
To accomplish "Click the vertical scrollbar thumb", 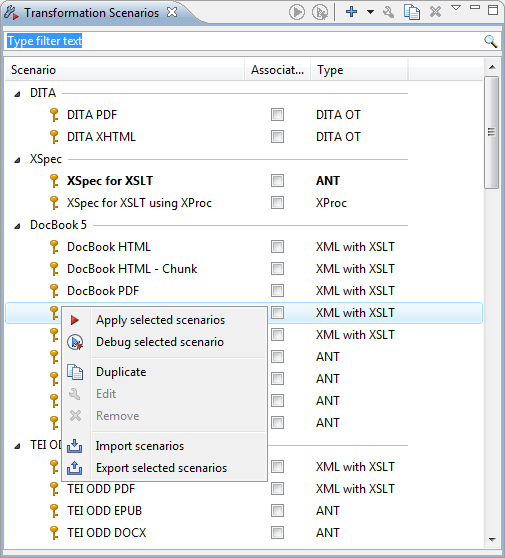I will click(492, 132).
